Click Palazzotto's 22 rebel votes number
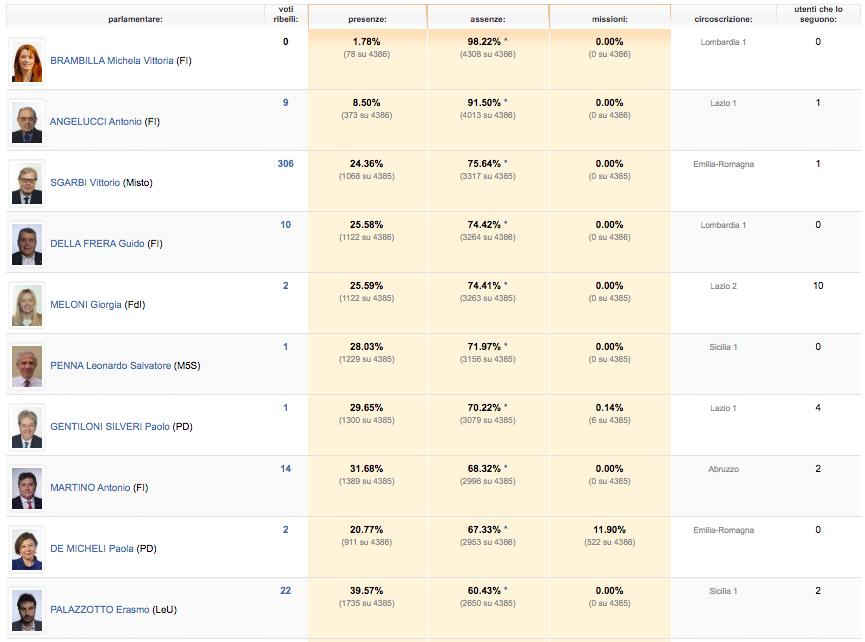The height and width of the screenshot is (642, 865). [285, 591]
